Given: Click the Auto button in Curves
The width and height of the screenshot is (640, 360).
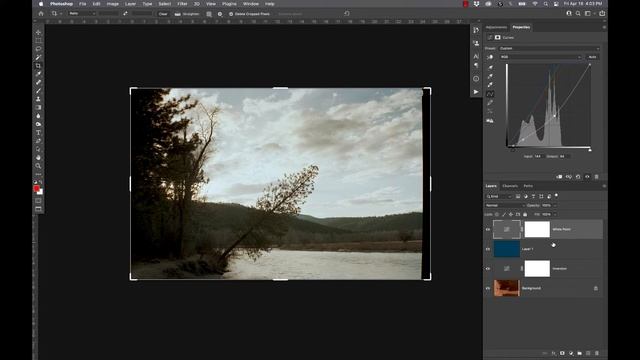Looking at the screenshot, I should point(592,57).
